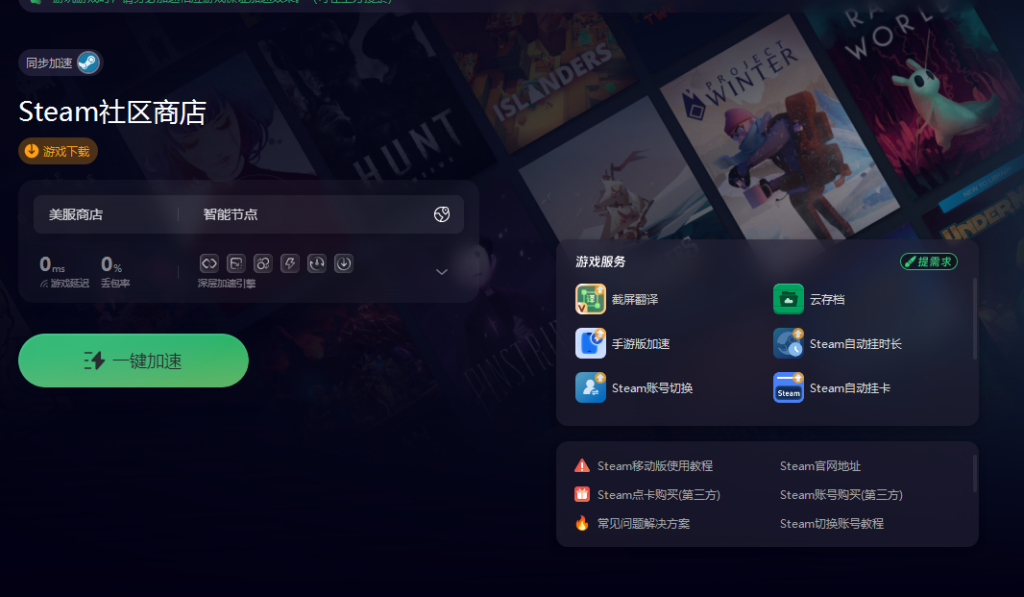The image size is (1024, 597).
Task: Click the 丢包率 0% packet loss value
Action: tap(111, 265)
